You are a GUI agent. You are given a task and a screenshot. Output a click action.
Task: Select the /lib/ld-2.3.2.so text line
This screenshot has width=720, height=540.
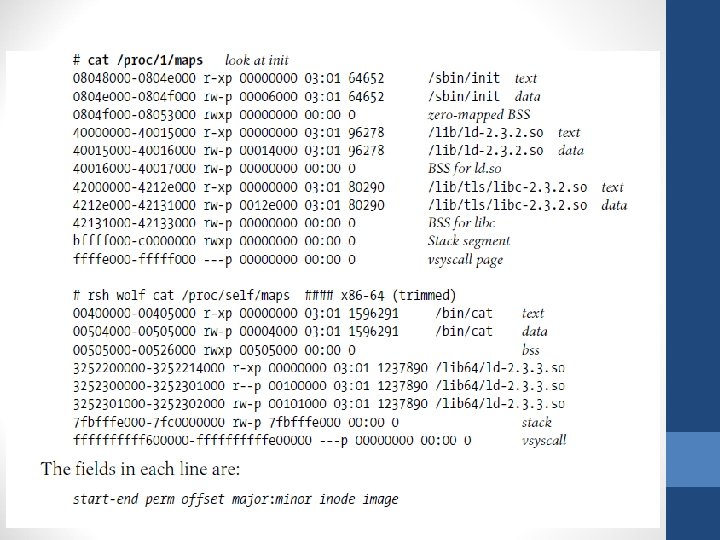tap(326, 133)
